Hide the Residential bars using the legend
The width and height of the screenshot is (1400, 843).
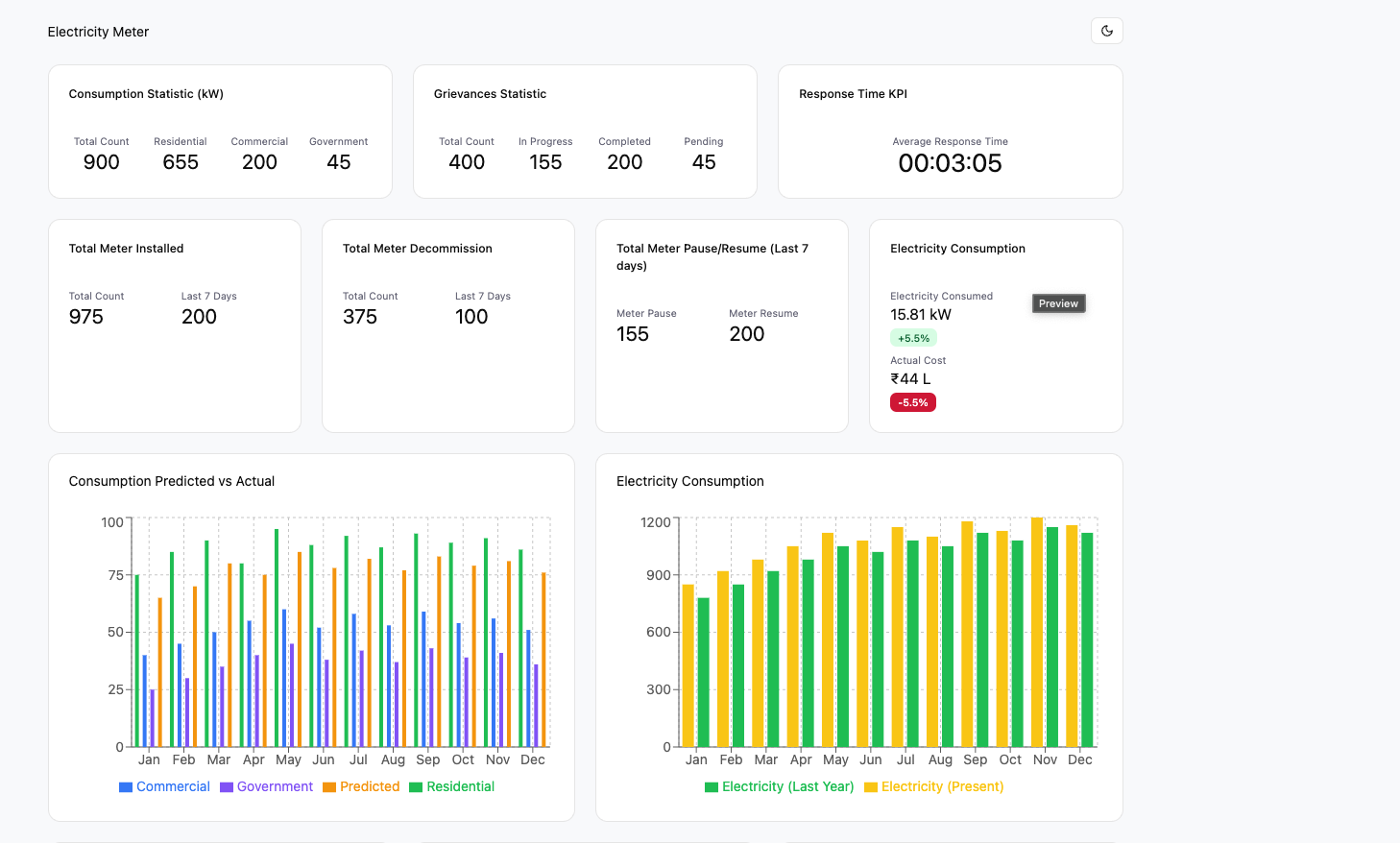pos(459,786)
